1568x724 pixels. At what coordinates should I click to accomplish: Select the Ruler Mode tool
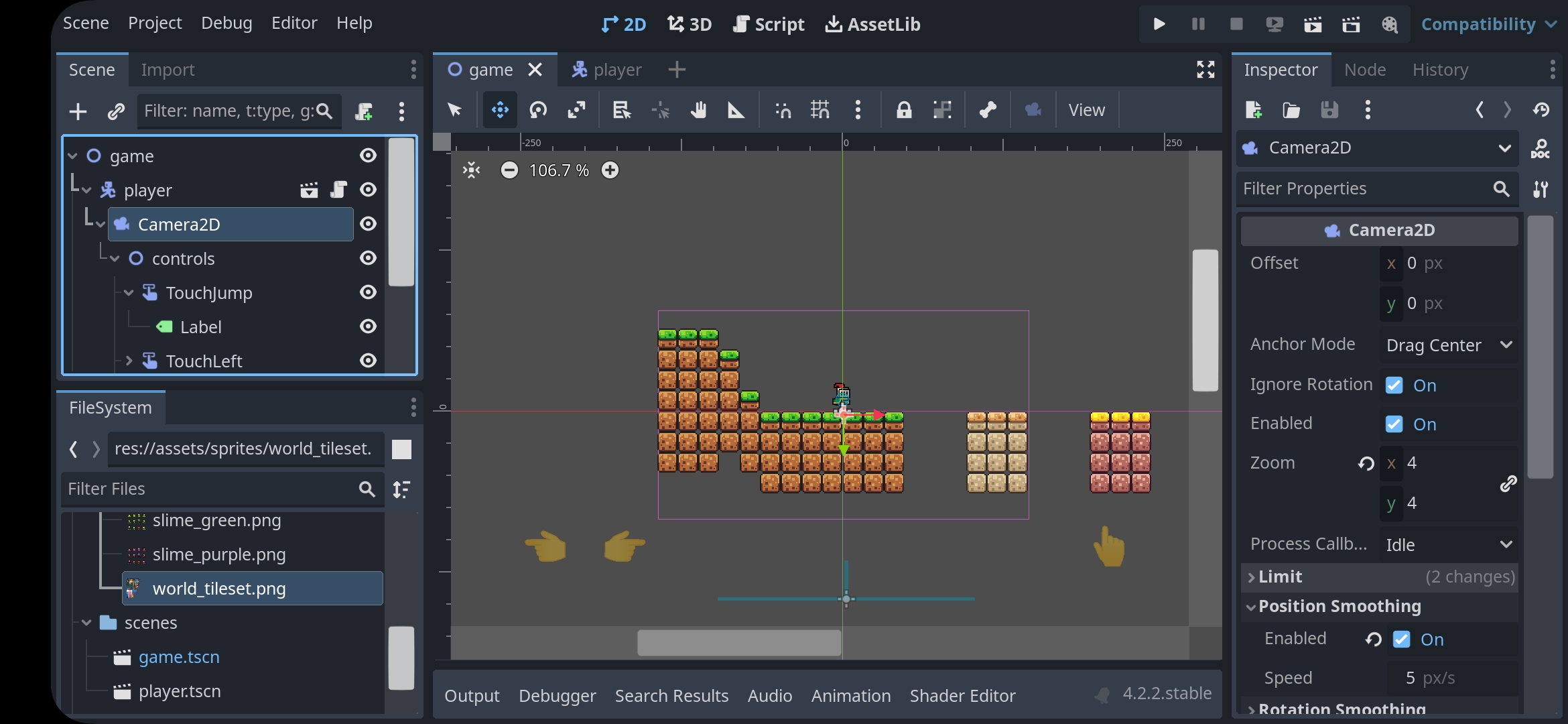(x=736, y=110)
